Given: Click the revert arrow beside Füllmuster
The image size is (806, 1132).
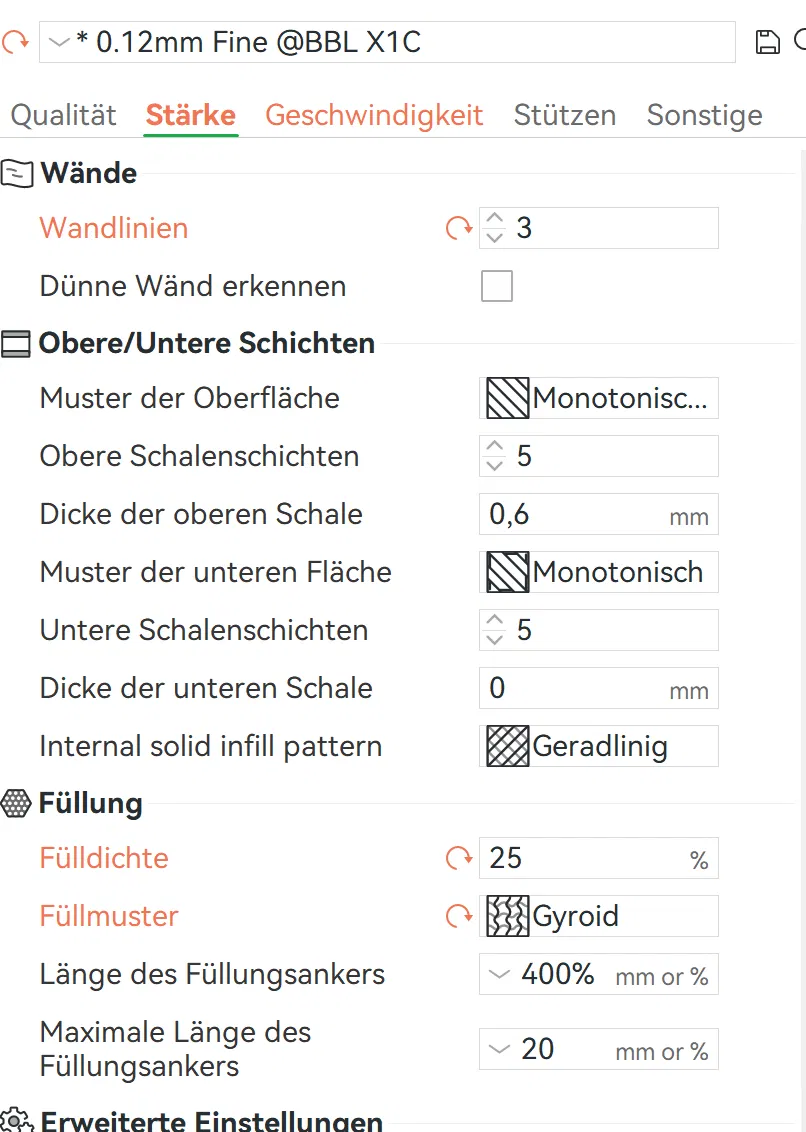Looking at the screenshot, I should click(459, 916).
